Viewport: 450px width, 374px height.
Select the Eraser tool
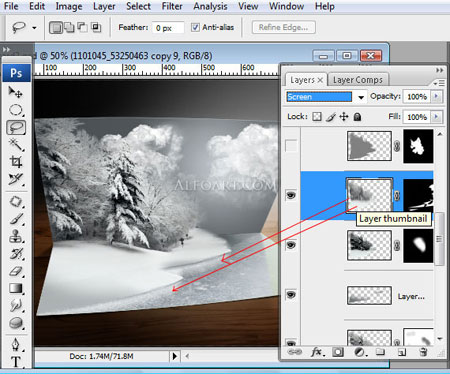15,271
